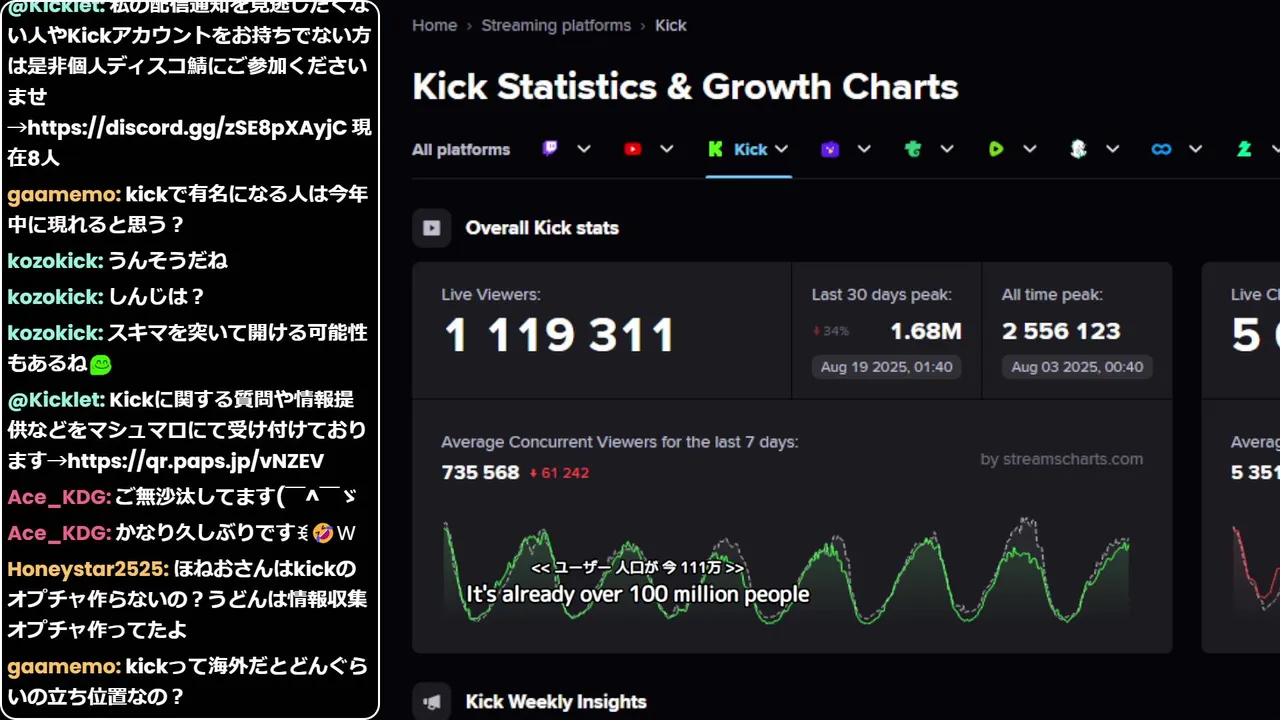The height and width of the screenshot is (720, 1280).
Task: Open the green Z platform icon tab
Action: point(1244,149)
